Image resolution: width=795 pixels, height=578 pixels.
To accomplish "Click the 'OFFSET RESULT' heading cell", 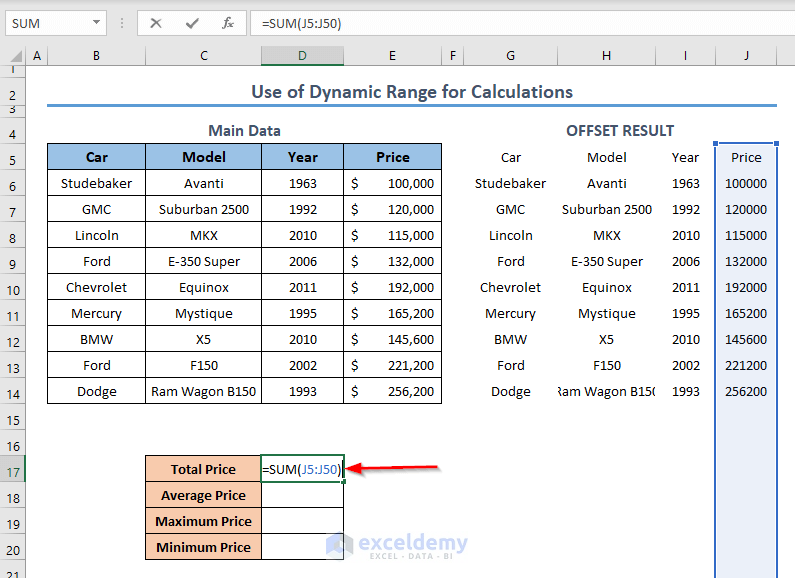I will (620, 131).
